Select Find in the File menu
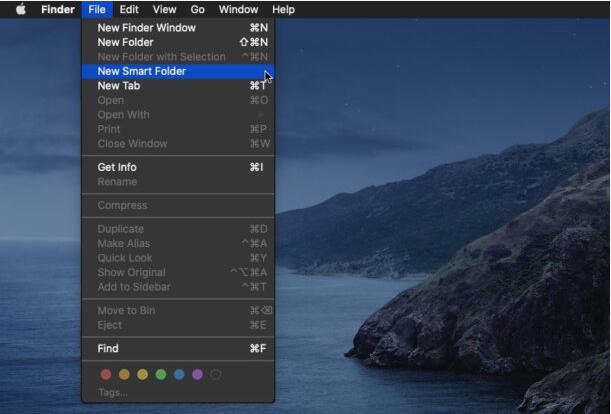The height and width of the screenshot is (414, 611). click(x=108, y=348)
